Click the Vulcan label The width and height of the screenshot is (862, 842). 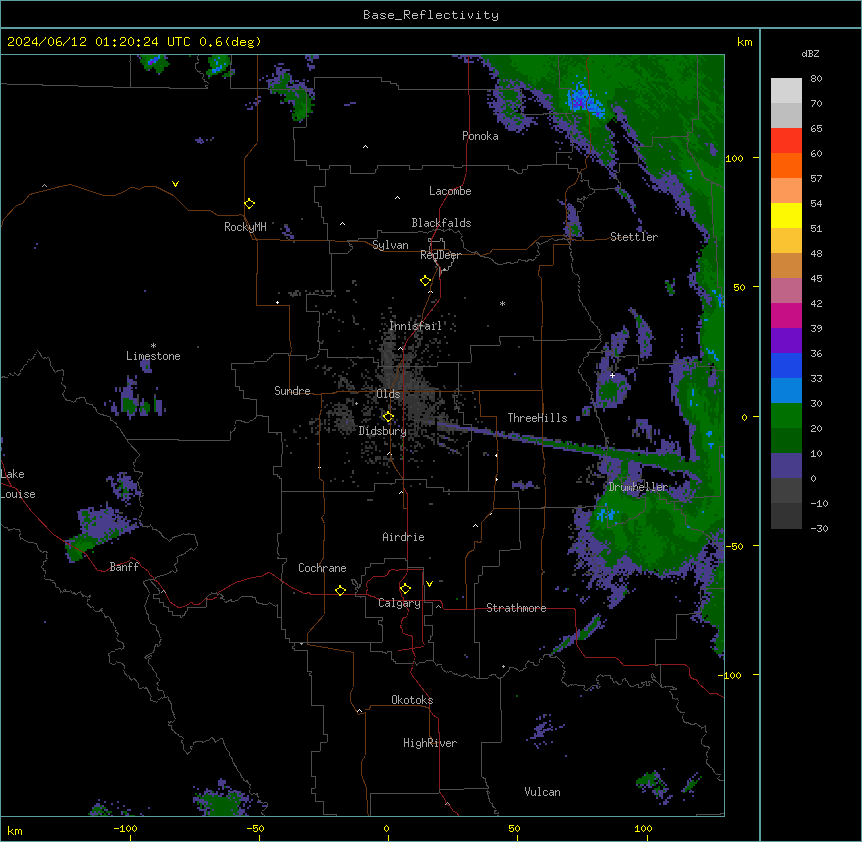[543, 792]
